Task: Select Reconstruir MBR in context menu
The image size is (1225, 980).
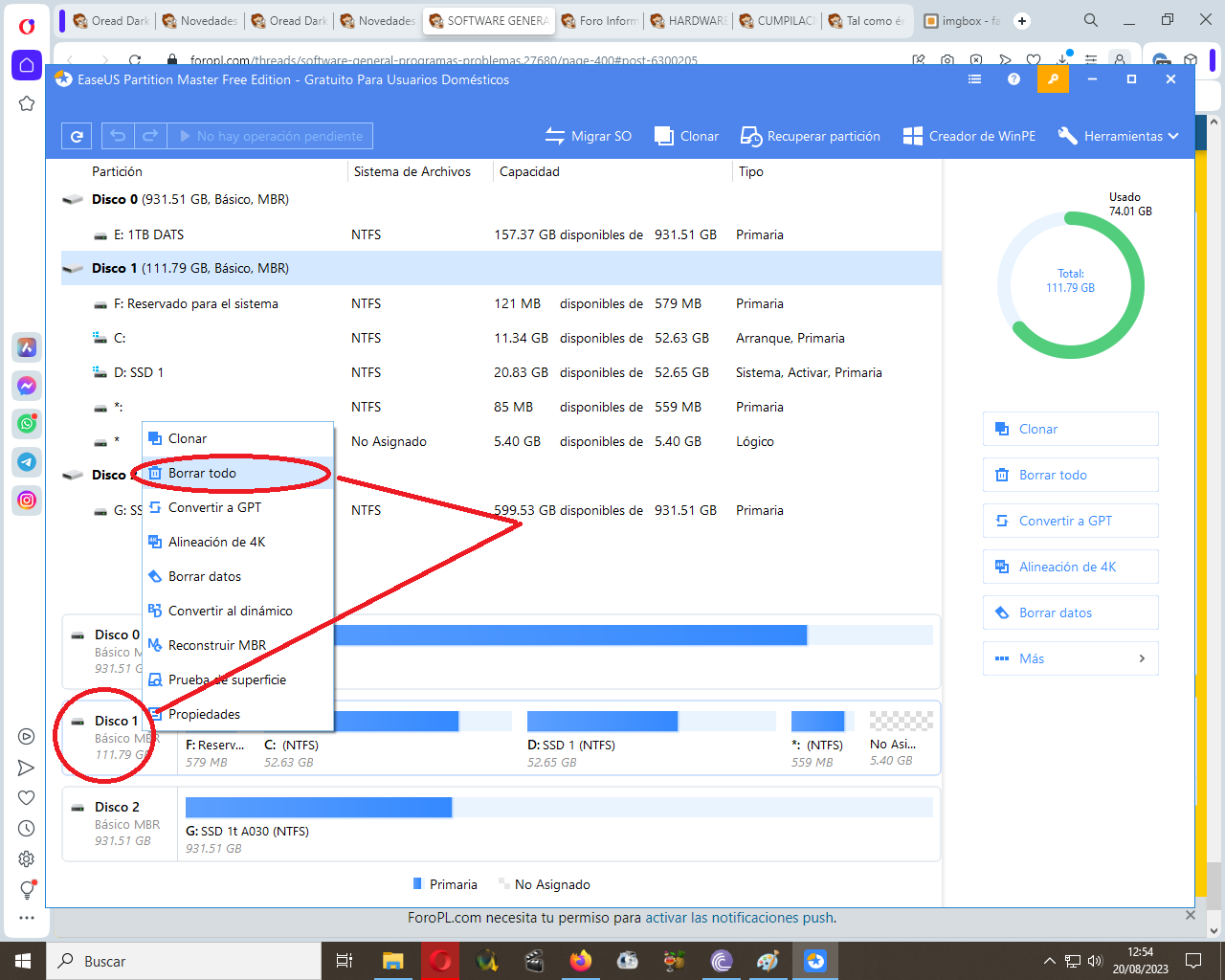Action: tap(217, 645)
